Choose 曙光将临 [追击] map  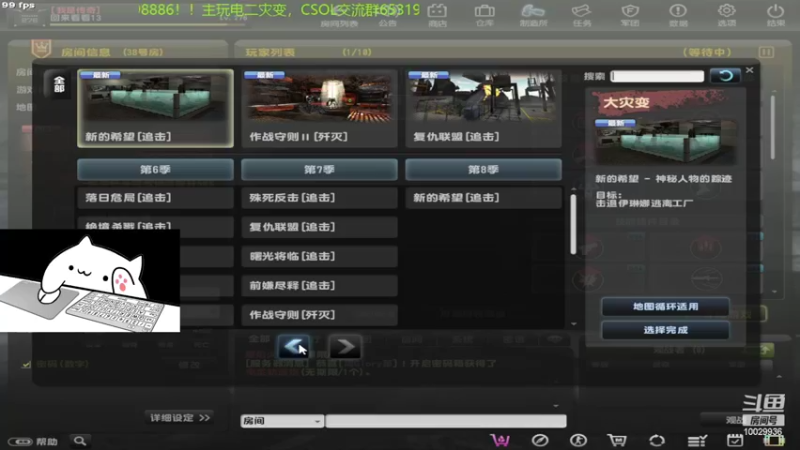pos(319,257)
